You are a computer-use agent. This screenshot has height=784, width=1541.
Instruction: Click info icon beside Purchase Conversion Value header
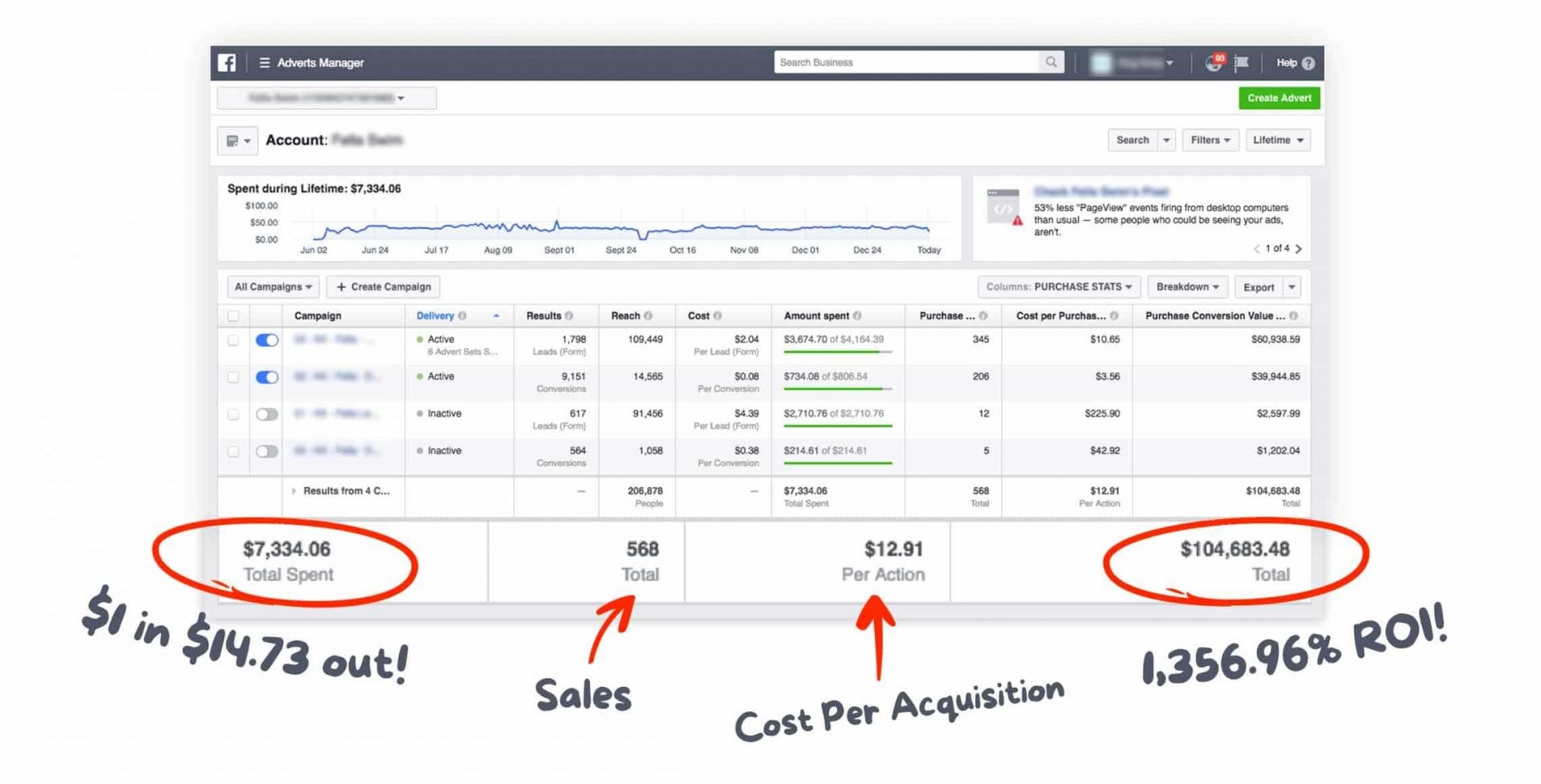1293,316
